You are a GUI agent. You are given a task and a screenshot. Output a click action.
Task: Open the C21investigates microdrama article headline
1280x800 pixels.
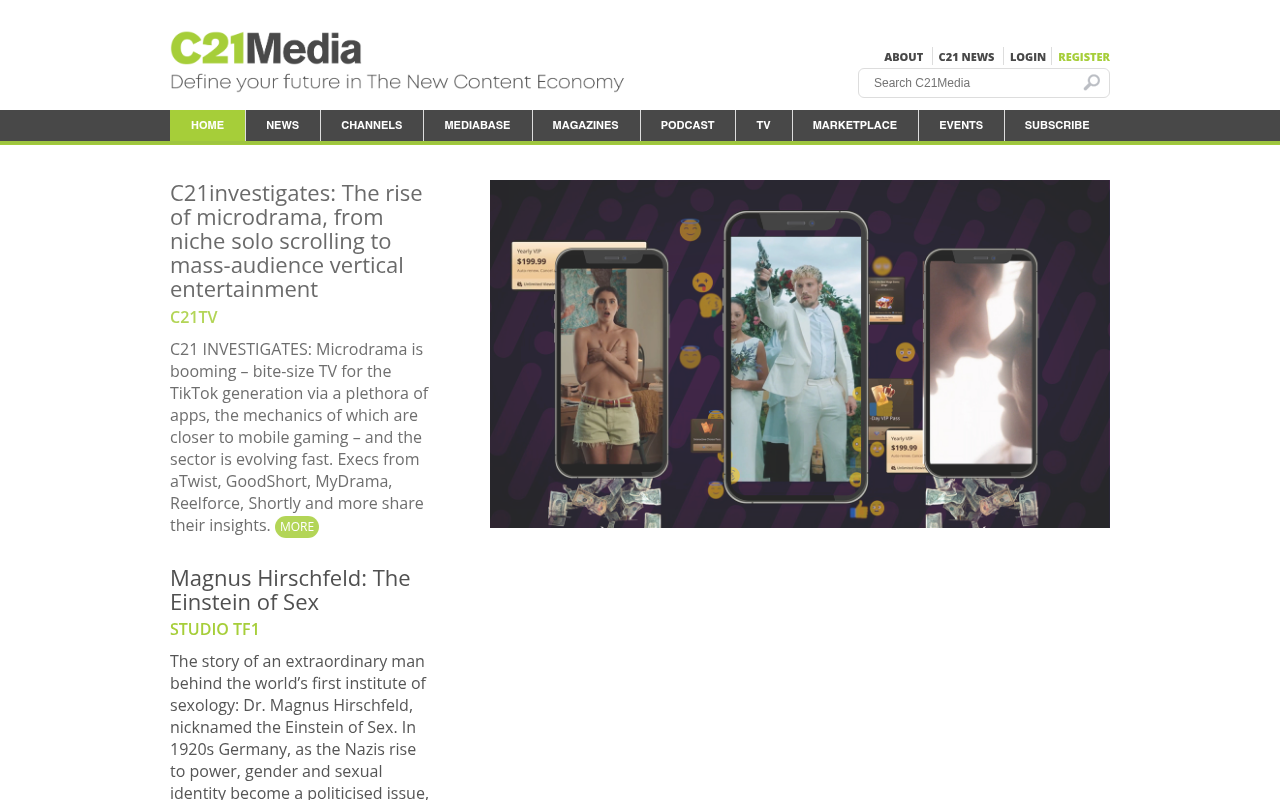[x=297, y=241]
